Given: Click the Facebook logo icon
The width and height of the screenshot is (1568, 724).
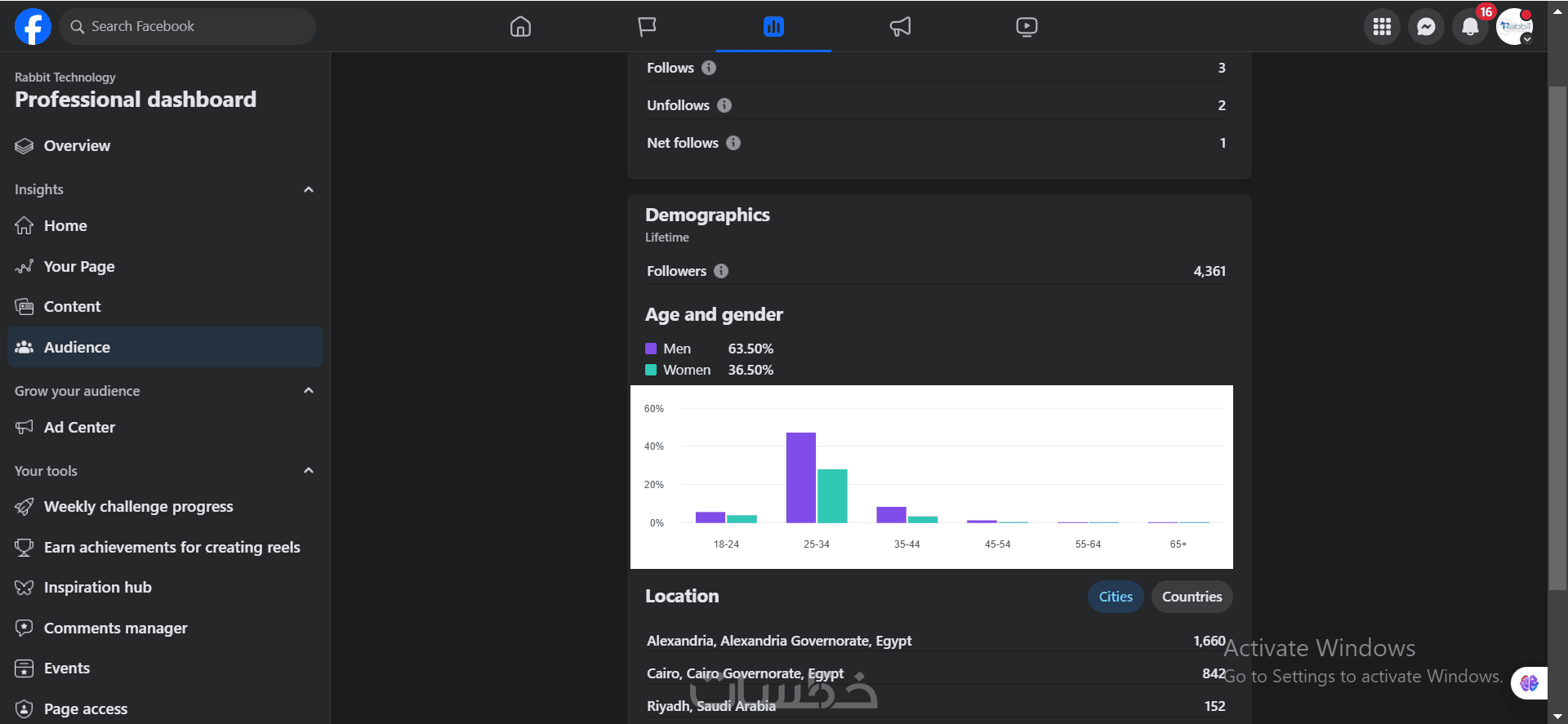Looking at the screenshot, I should click(x=33, y=27).
